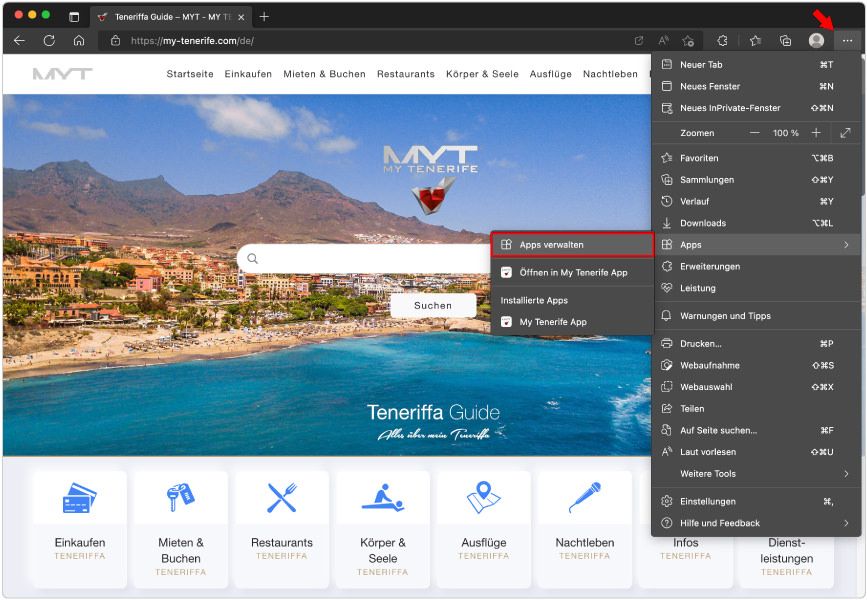Open Read aloud from the toolbar
Image resolution: width=867 pixels, height=600 pixels.
tap(662, 40)
